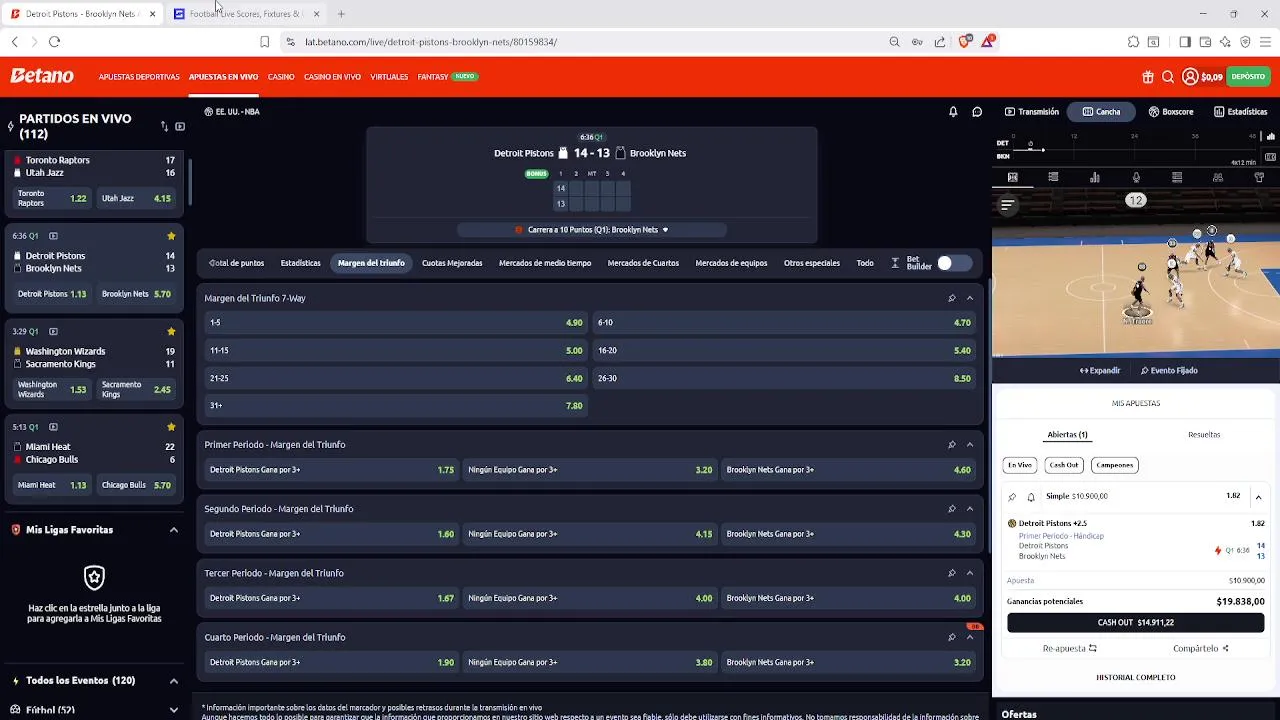Screen dimensions: 1280x720
Task: Collapse Cuarto Periodo - Margen del Triunfo
Action: [x=970, y=637]
